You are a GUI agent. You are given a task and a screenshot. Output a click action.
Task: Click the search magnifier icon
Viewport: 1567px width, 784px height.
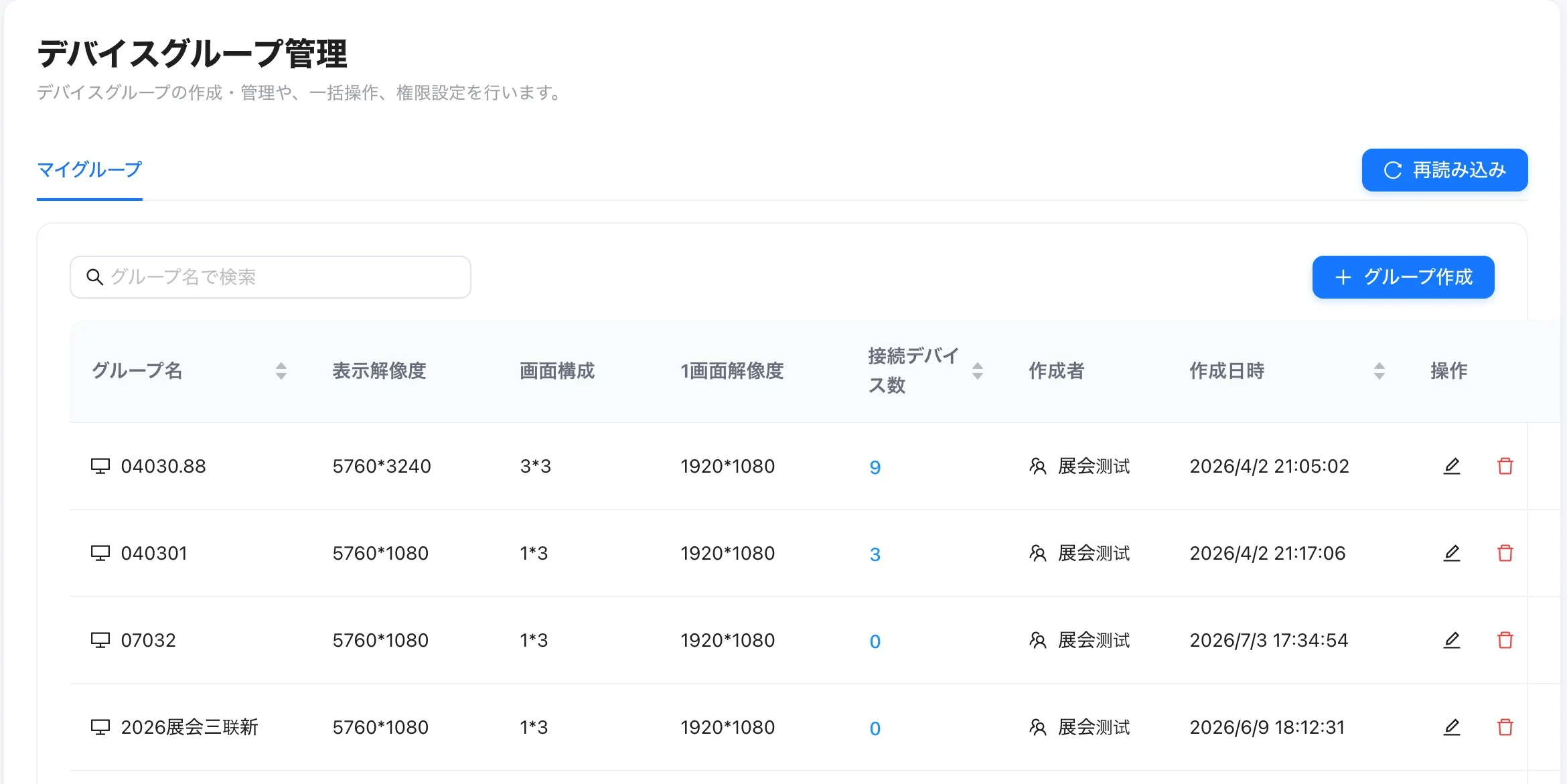(94, 277)
